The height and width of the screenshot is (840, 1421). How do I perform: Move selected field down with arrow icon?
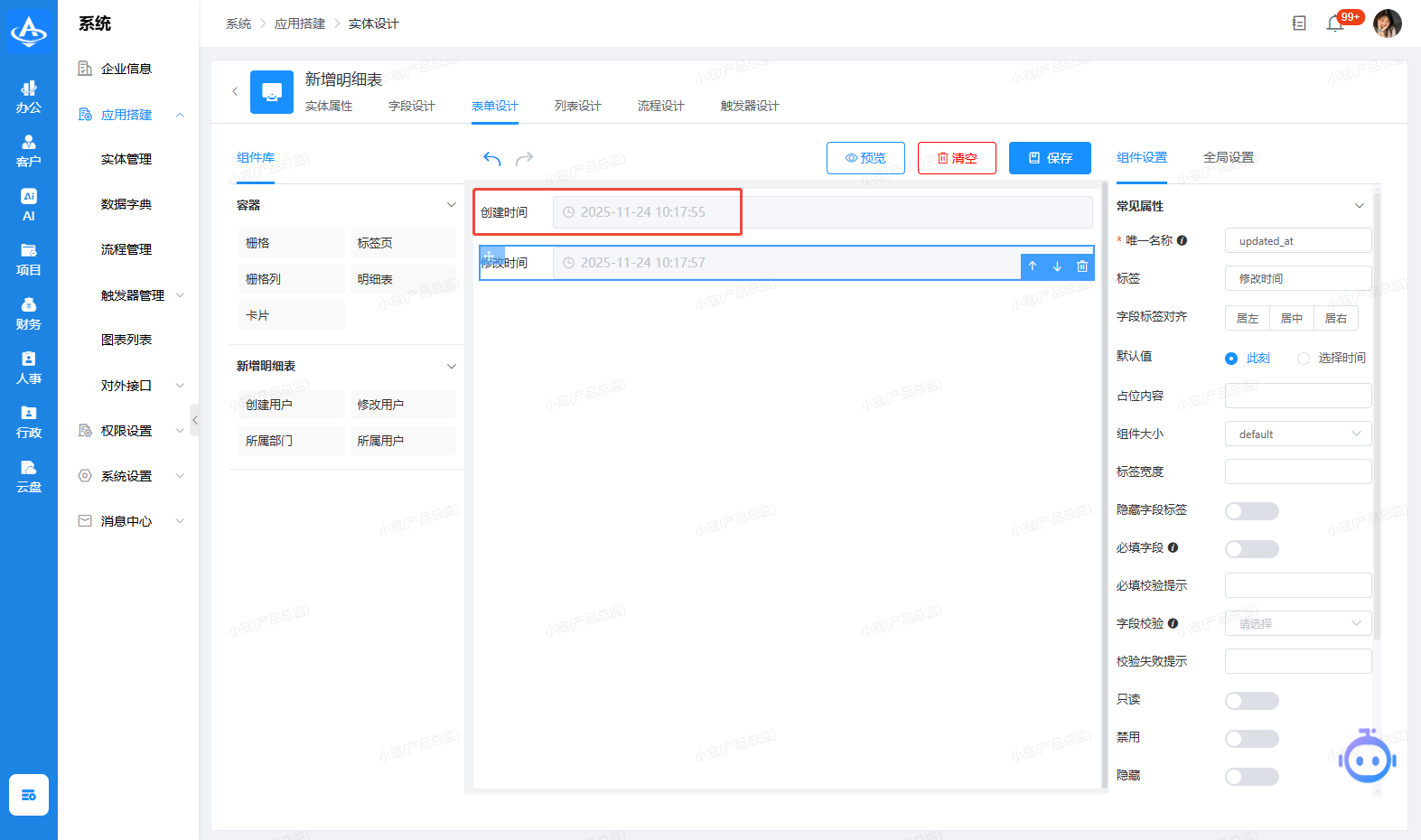[x=1057, y=266]
